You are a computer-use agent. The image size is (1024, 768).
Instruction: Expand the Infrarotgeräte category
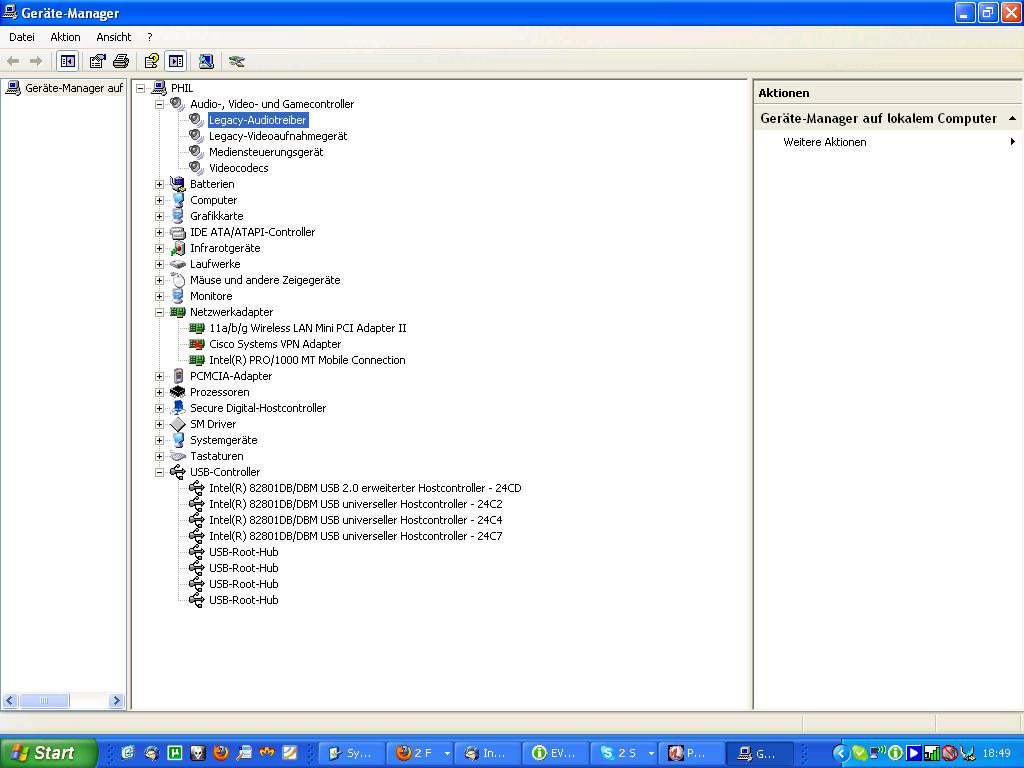[x=159, y=248]
